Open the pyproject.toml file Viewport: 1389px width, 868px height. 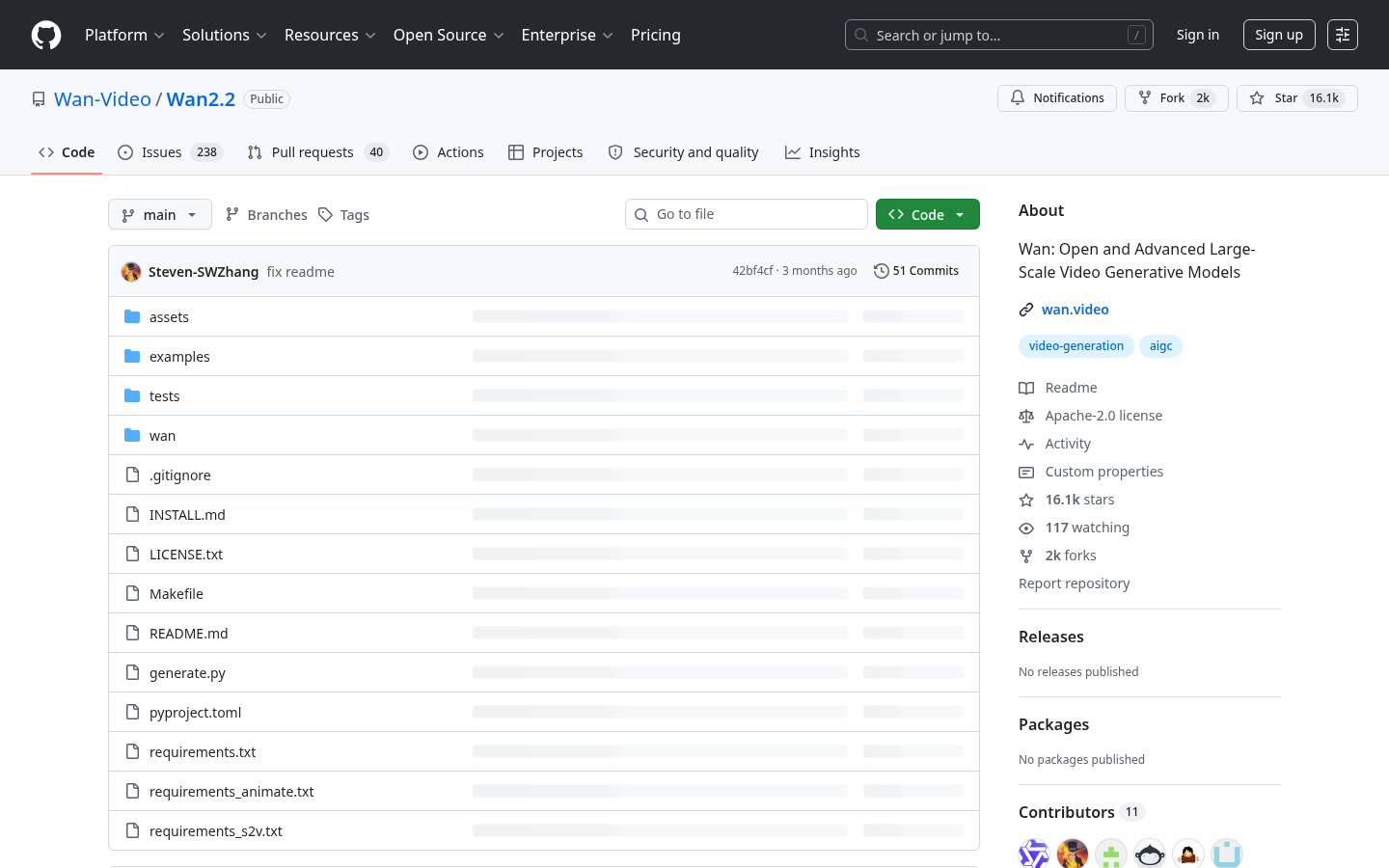point(195,713)
